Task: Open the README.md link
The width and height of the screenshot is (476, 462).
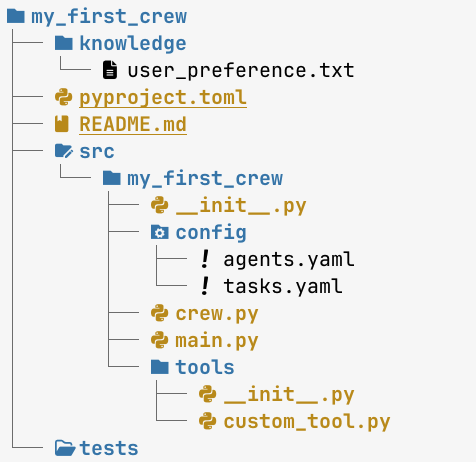Action: pyautogui.click(x=133, y=125)
